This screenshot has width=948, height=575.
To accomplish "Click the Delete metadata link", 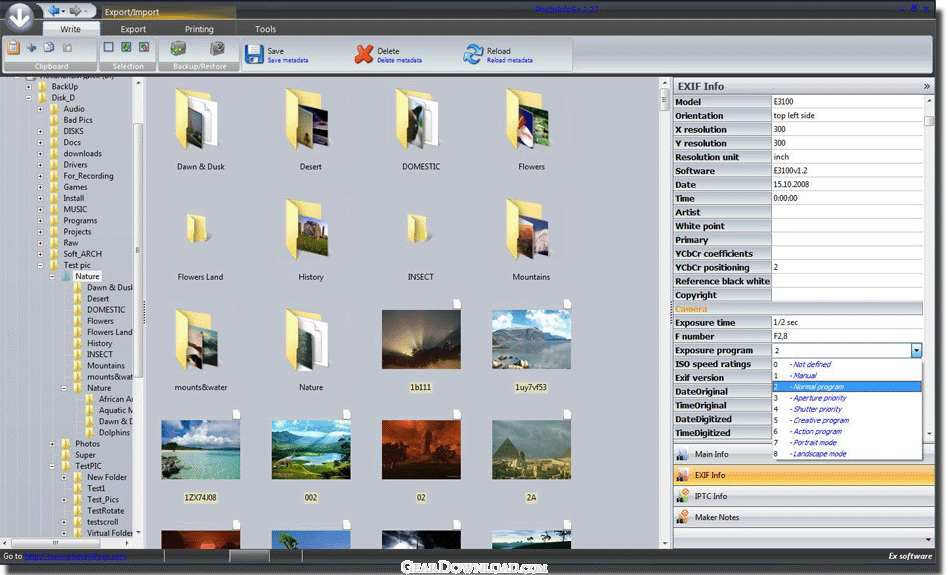I will [400, 60].
